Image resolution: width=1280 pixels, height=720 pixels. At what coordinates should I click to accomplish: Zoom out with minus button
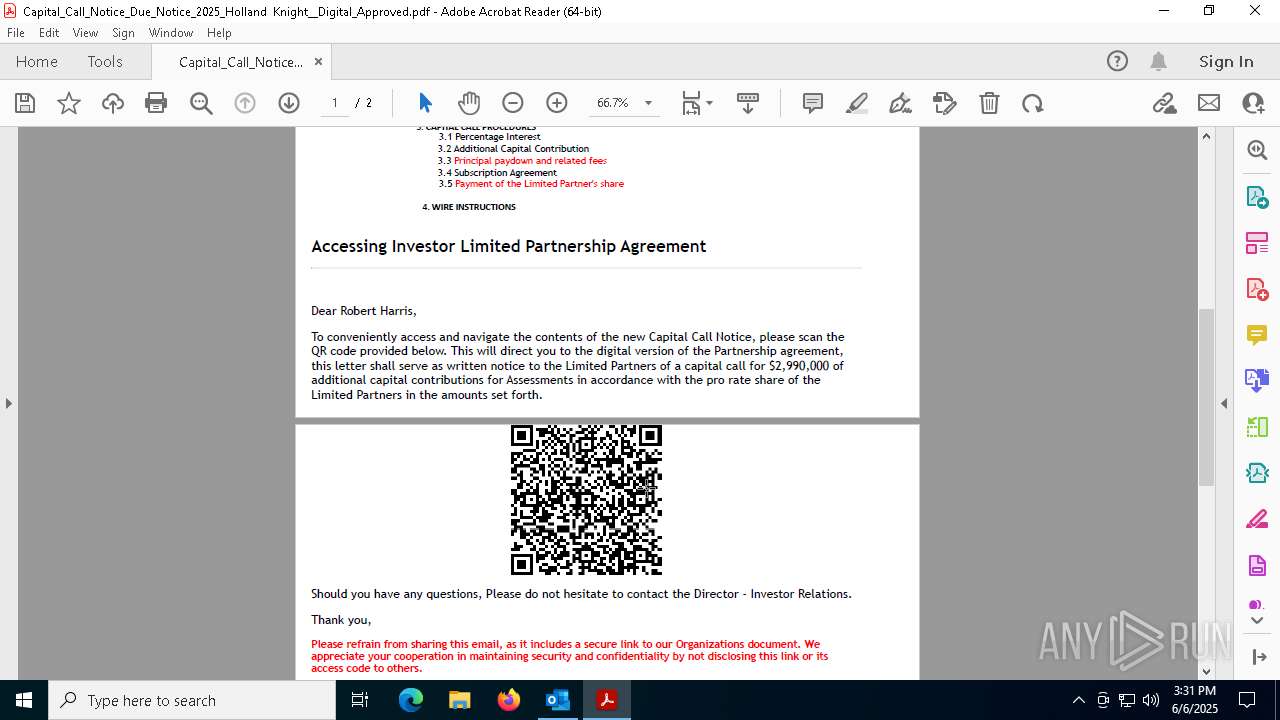tap(513, 103)
